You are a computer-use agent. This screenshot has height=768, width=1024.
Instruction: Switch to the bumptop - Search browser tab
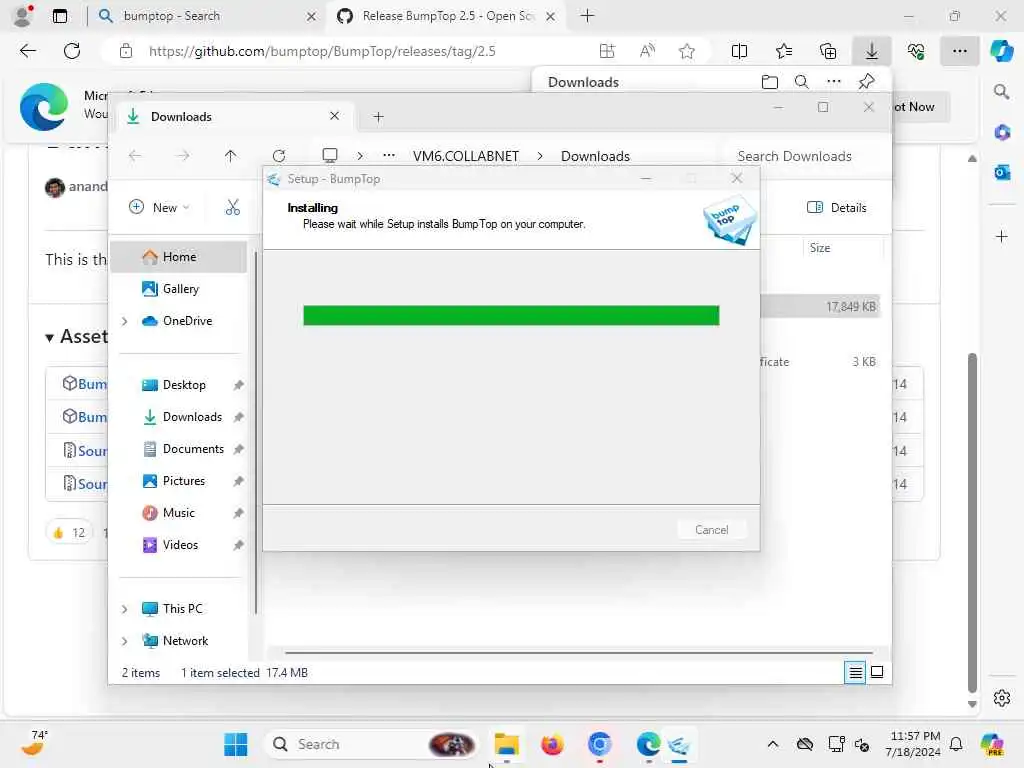(x=207, y=16)
